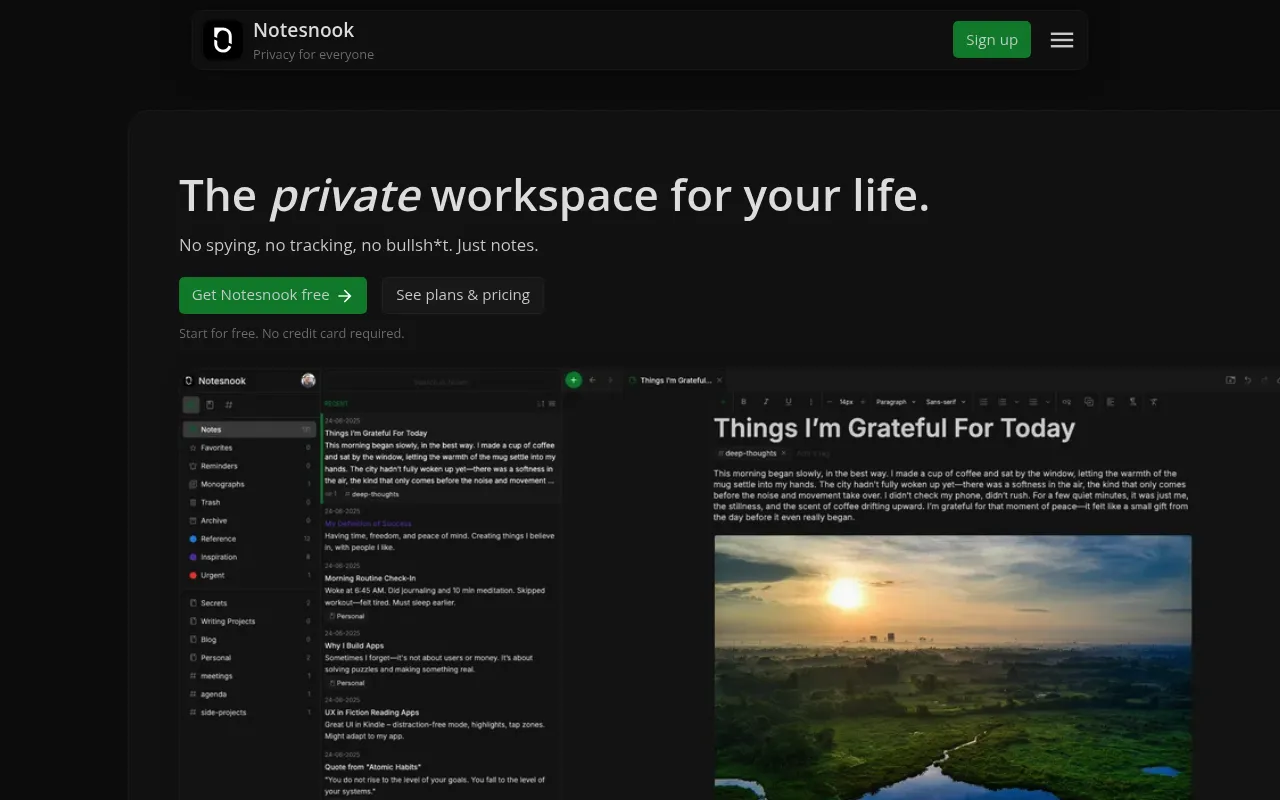The height and width of the screenshot is (800, 1280).
Task: Click the sunrise landscape photo in the note
Action: point(953,667)
